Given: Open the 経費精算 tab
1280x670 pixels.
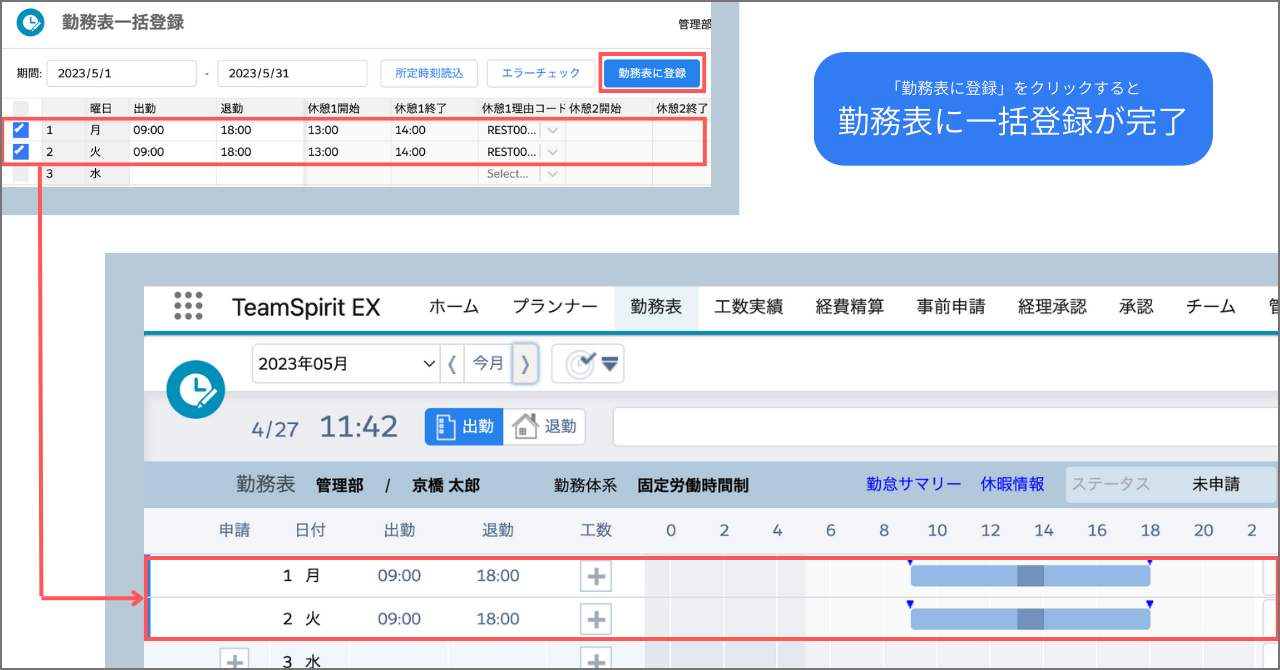Looking at the screenshot, I should coord(850,307).
